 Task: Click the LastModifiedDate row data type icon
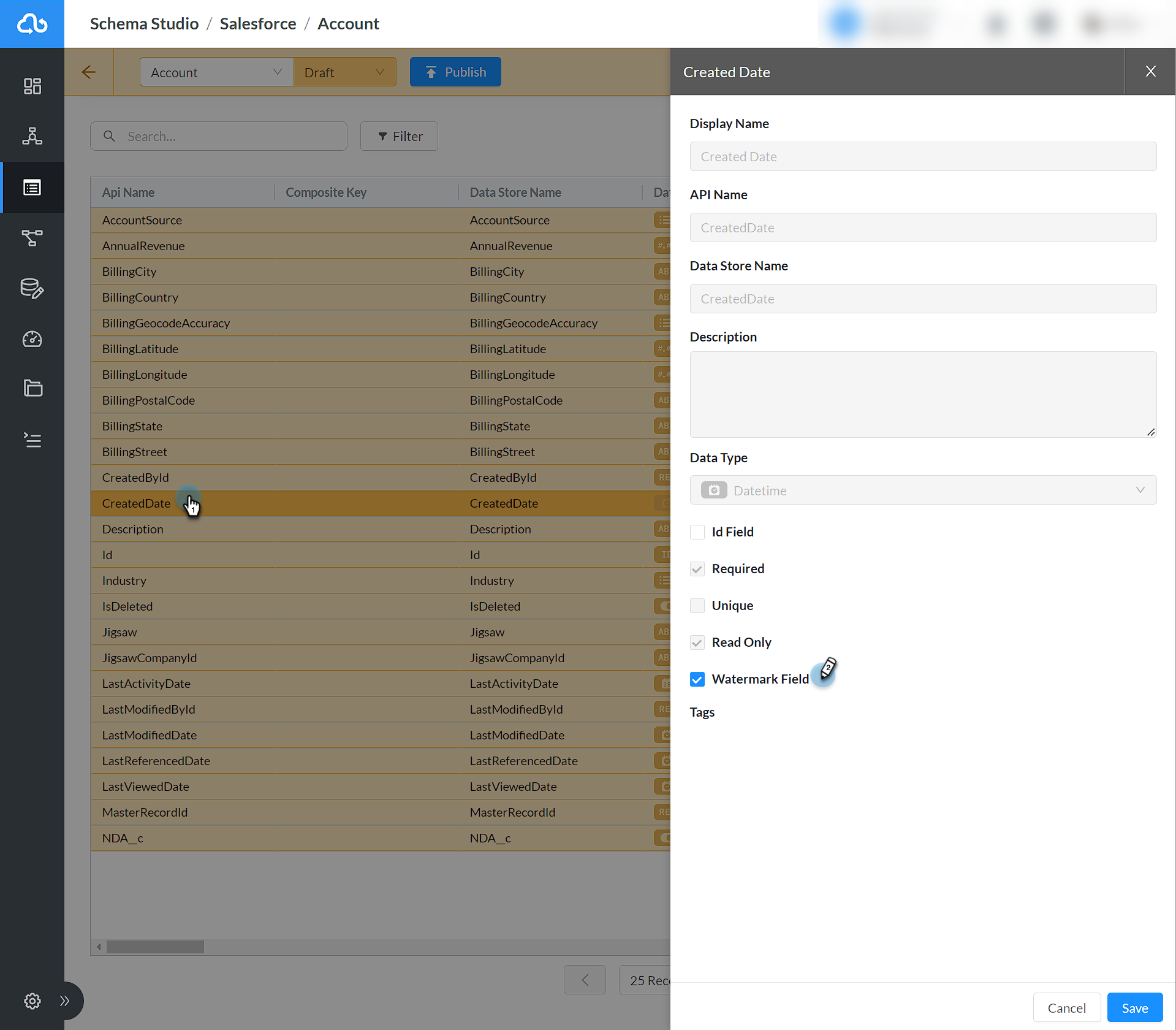coord(662,734)
